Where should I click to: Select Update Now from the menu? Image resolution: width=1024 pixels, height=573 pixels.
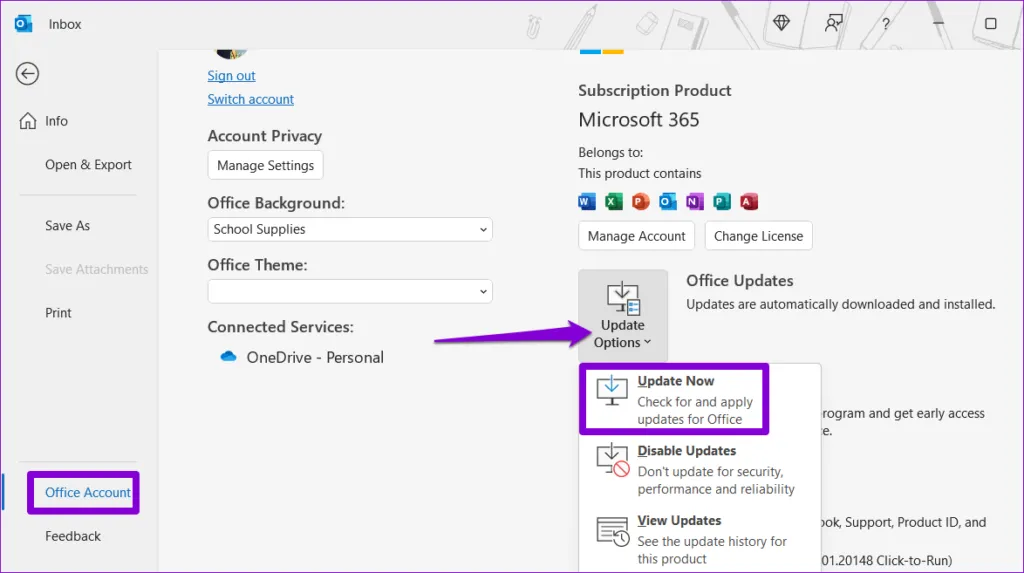(674, 399)
